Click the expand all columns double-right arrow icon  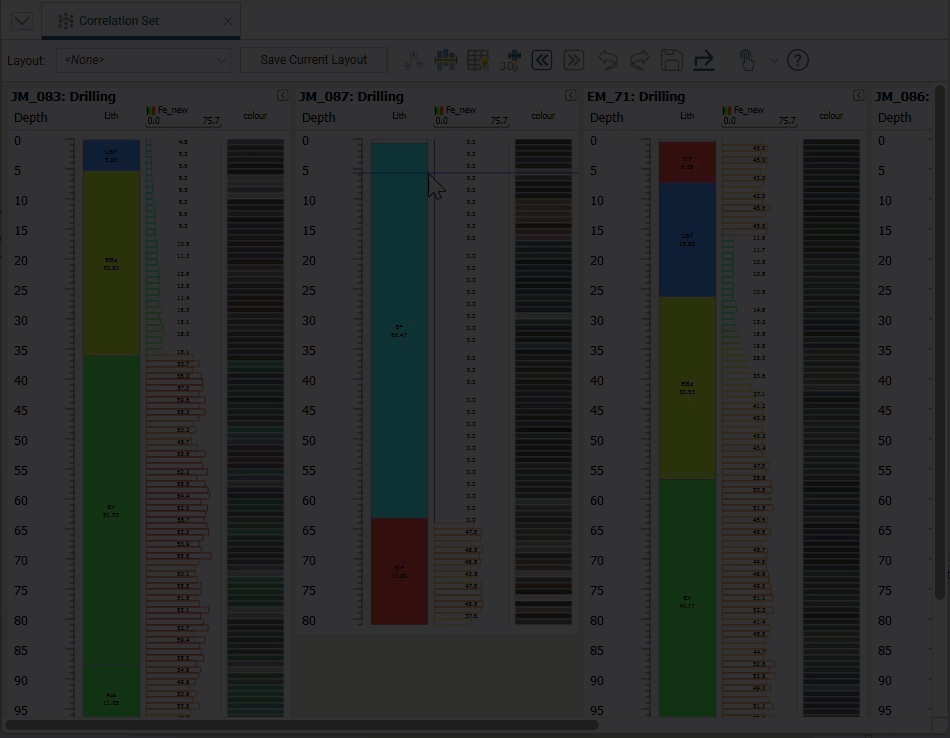click(573, 60)
